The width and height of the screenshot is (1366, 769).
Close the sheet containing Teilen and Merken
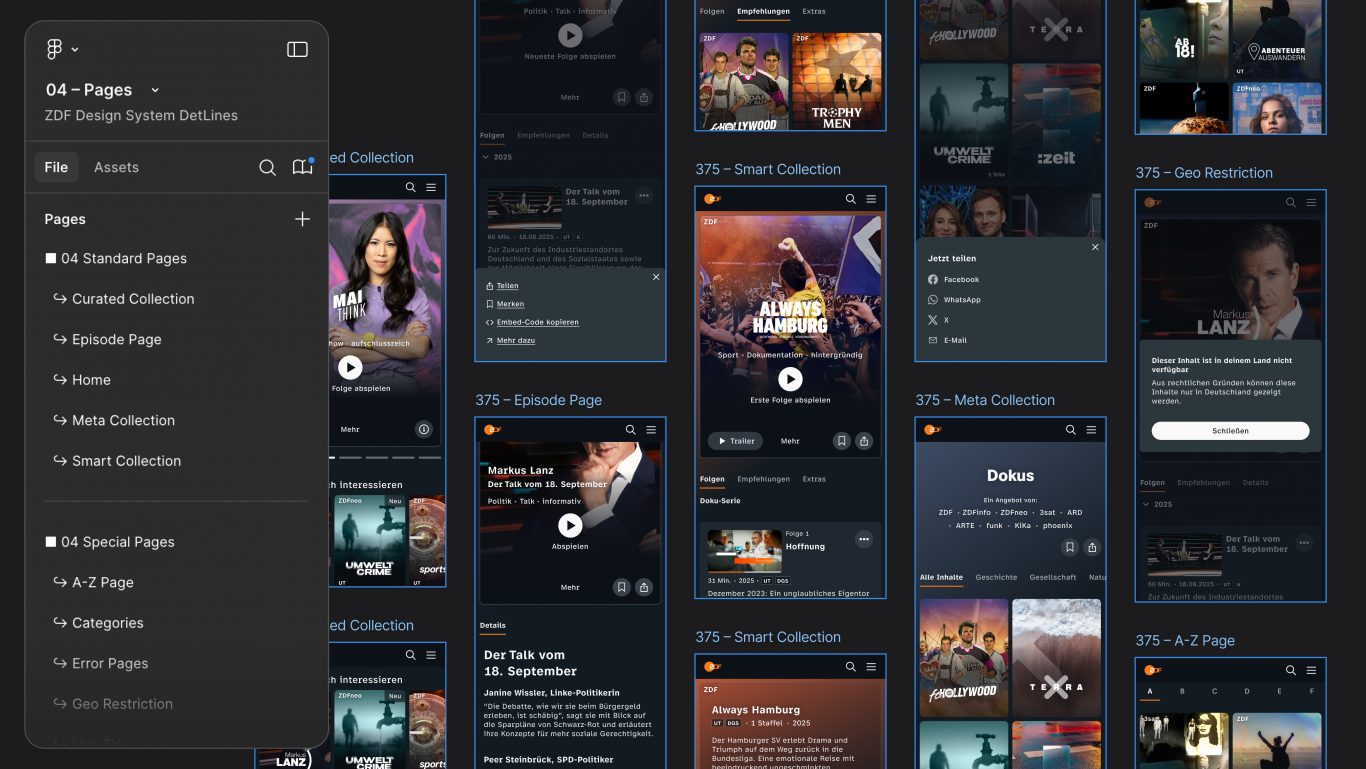pyautogui.click(x=656, y=277)
